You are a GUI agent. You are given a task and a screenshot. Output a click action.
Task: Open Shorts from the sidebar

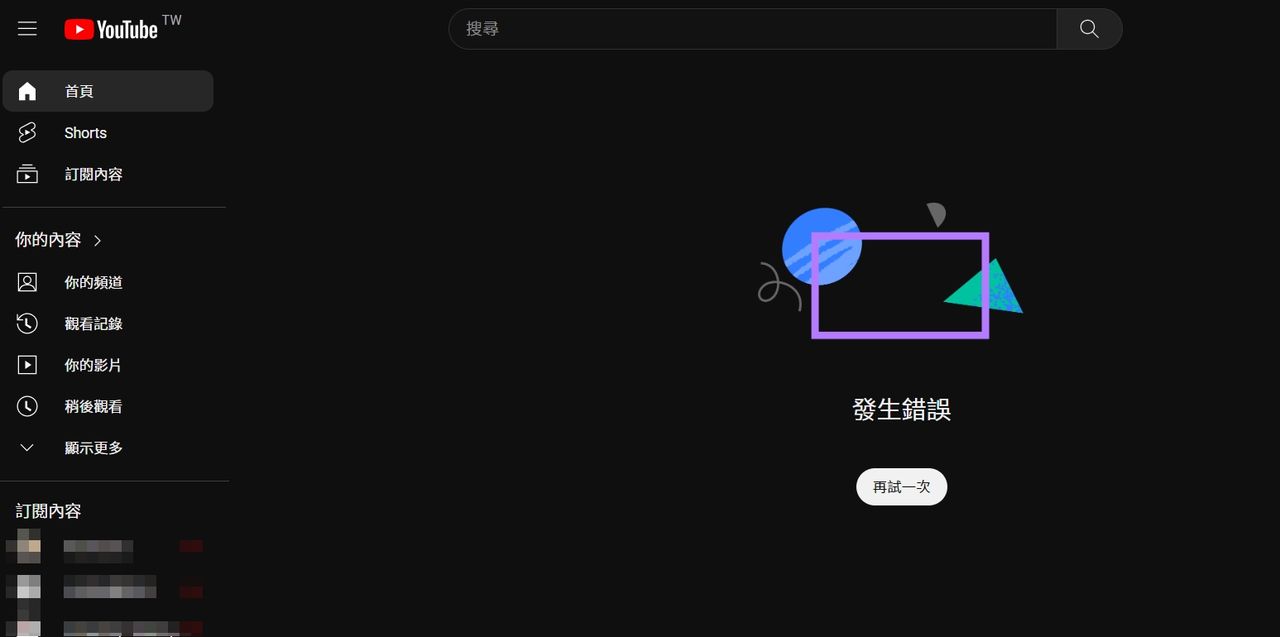(108, 133)
